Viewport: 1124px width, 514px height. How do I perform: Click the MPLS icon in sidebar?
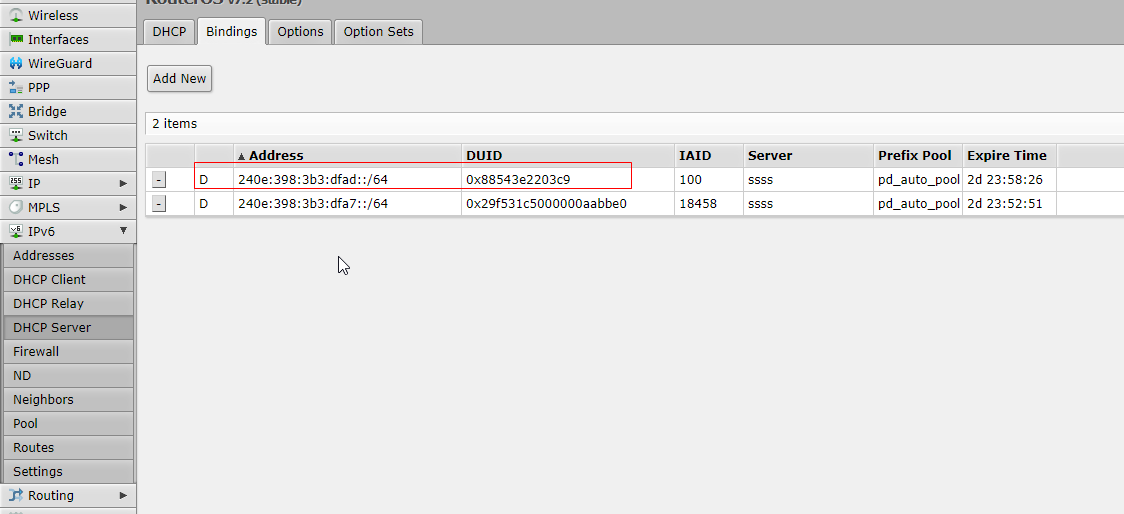(x=16, y=207)
